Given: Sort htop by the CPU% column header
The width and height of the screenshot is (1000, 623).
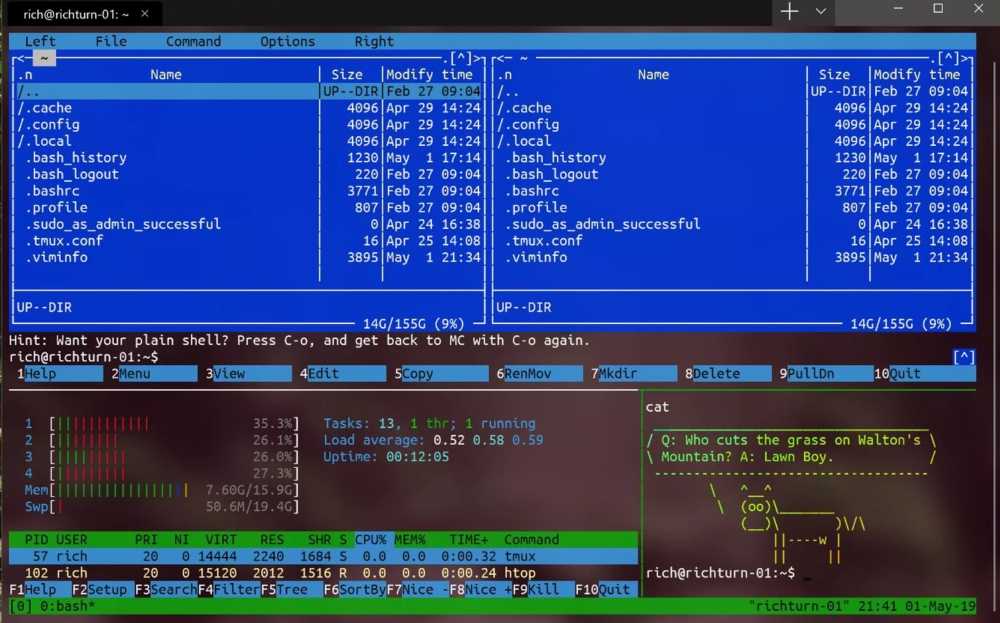Looking at the screenshot, I should pos(371,539).
